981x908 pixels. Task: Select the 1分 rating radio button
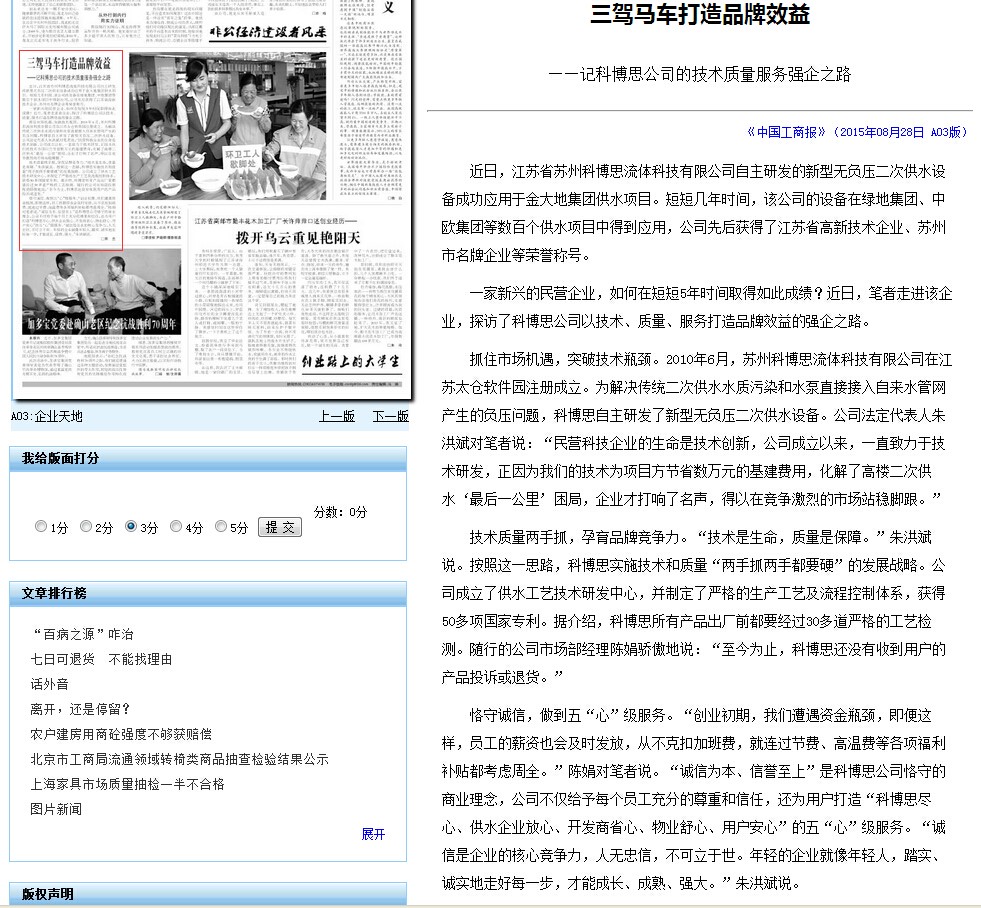[41, 527]
